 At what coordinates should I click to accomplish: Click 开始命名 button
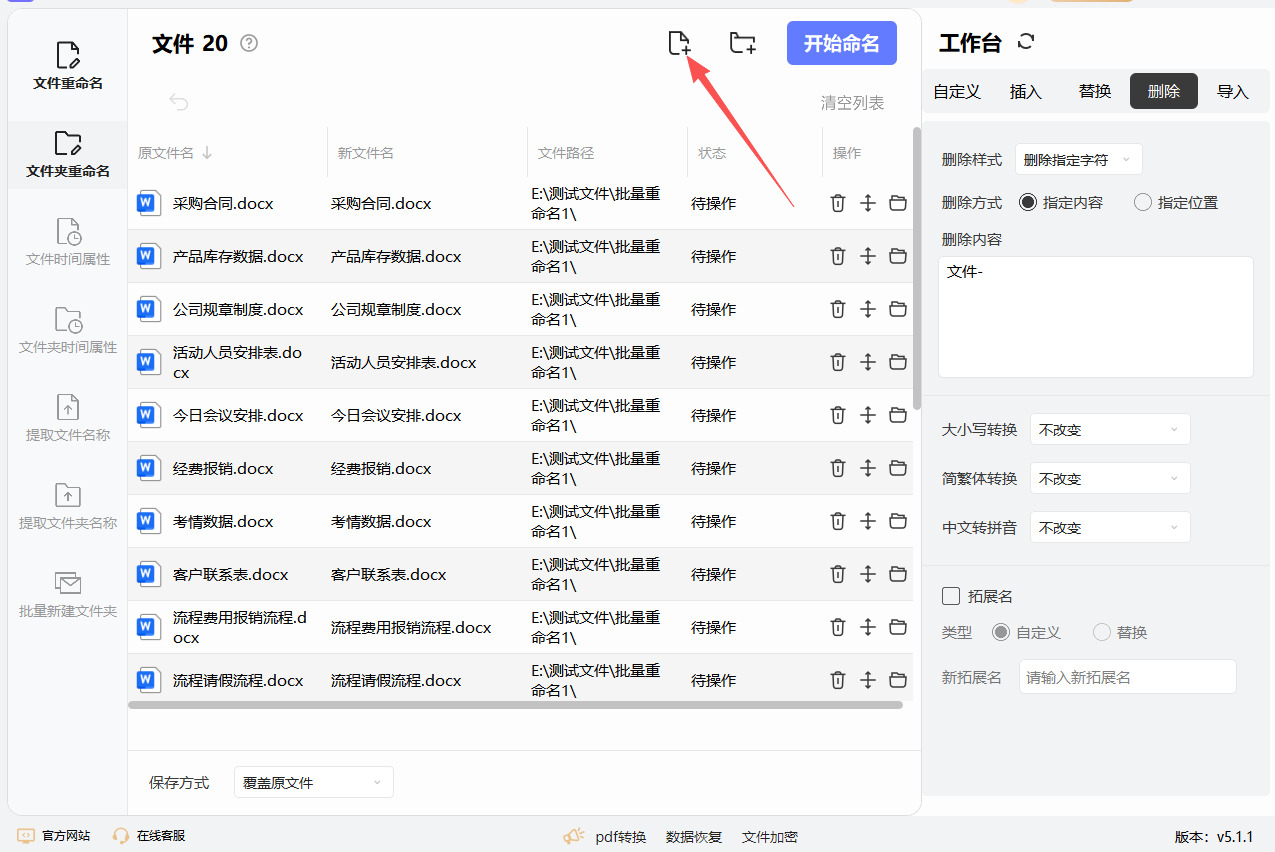click(842, 43)
